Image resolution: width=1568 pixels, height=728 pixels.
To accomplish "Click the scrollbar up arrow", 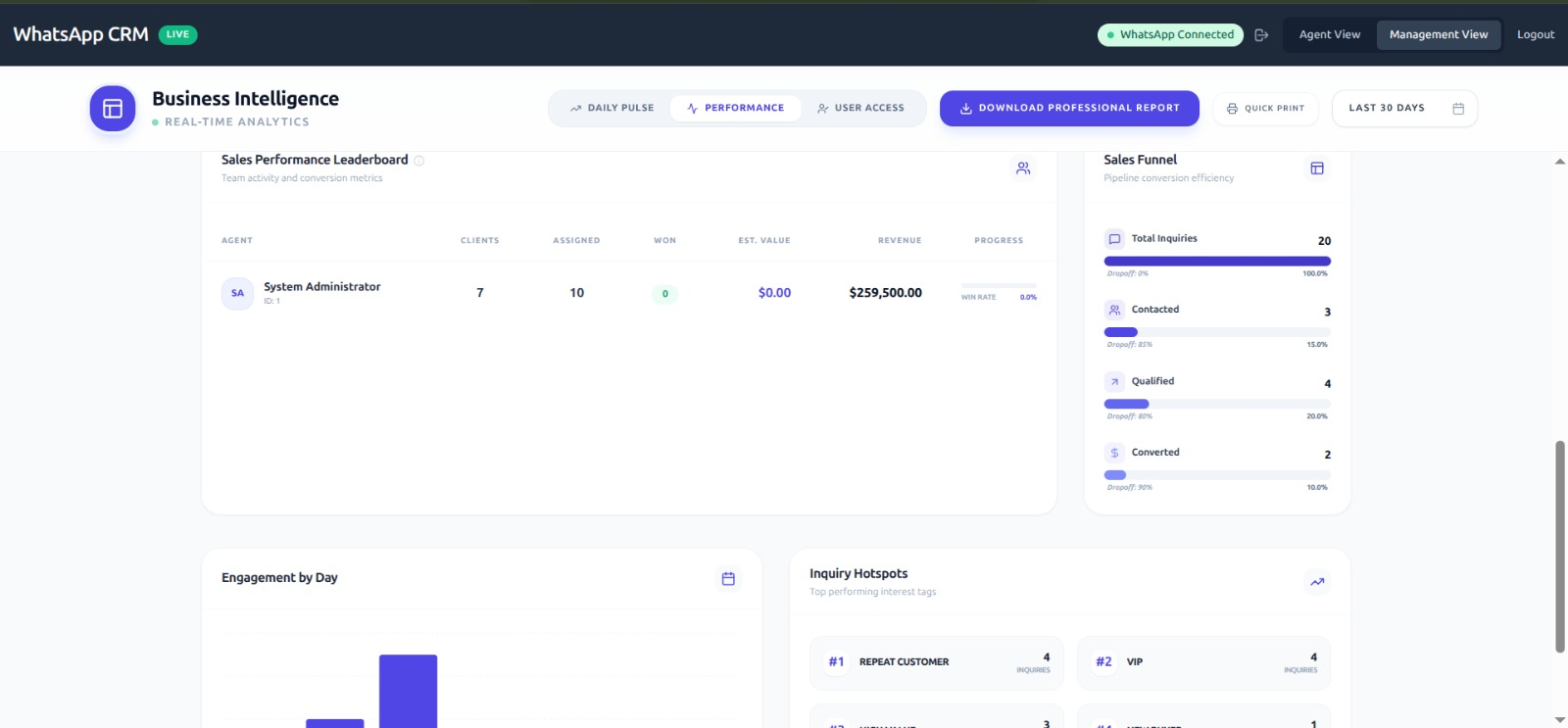I will pyautogui.click(x=1560, y=162).
